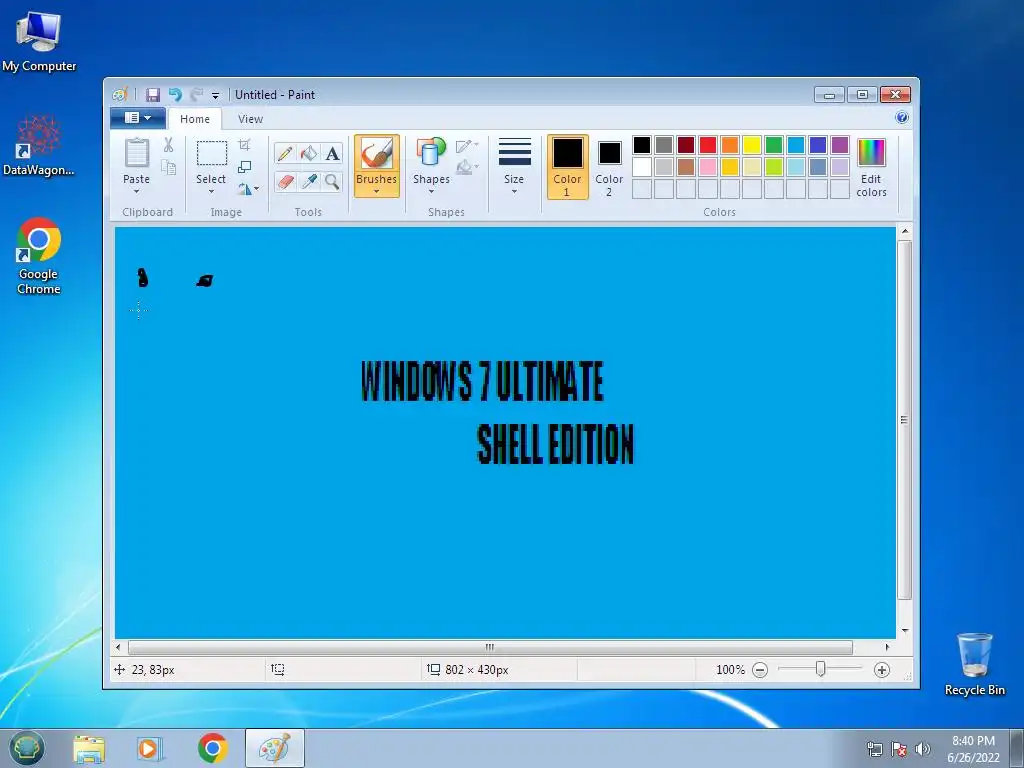Click the Crop icon in Image group
The height and width of the screenshot is (768, 1024).
click(244, 145)
